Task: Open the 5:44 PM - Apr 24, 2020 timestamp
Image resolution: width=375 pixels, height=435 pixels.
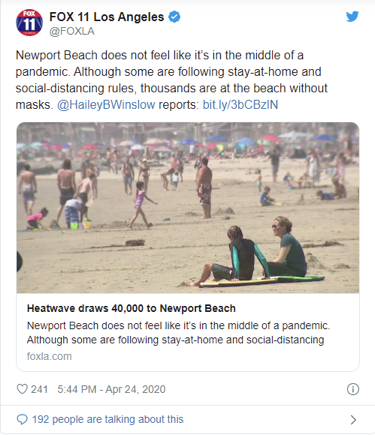Action: [111, 389]
